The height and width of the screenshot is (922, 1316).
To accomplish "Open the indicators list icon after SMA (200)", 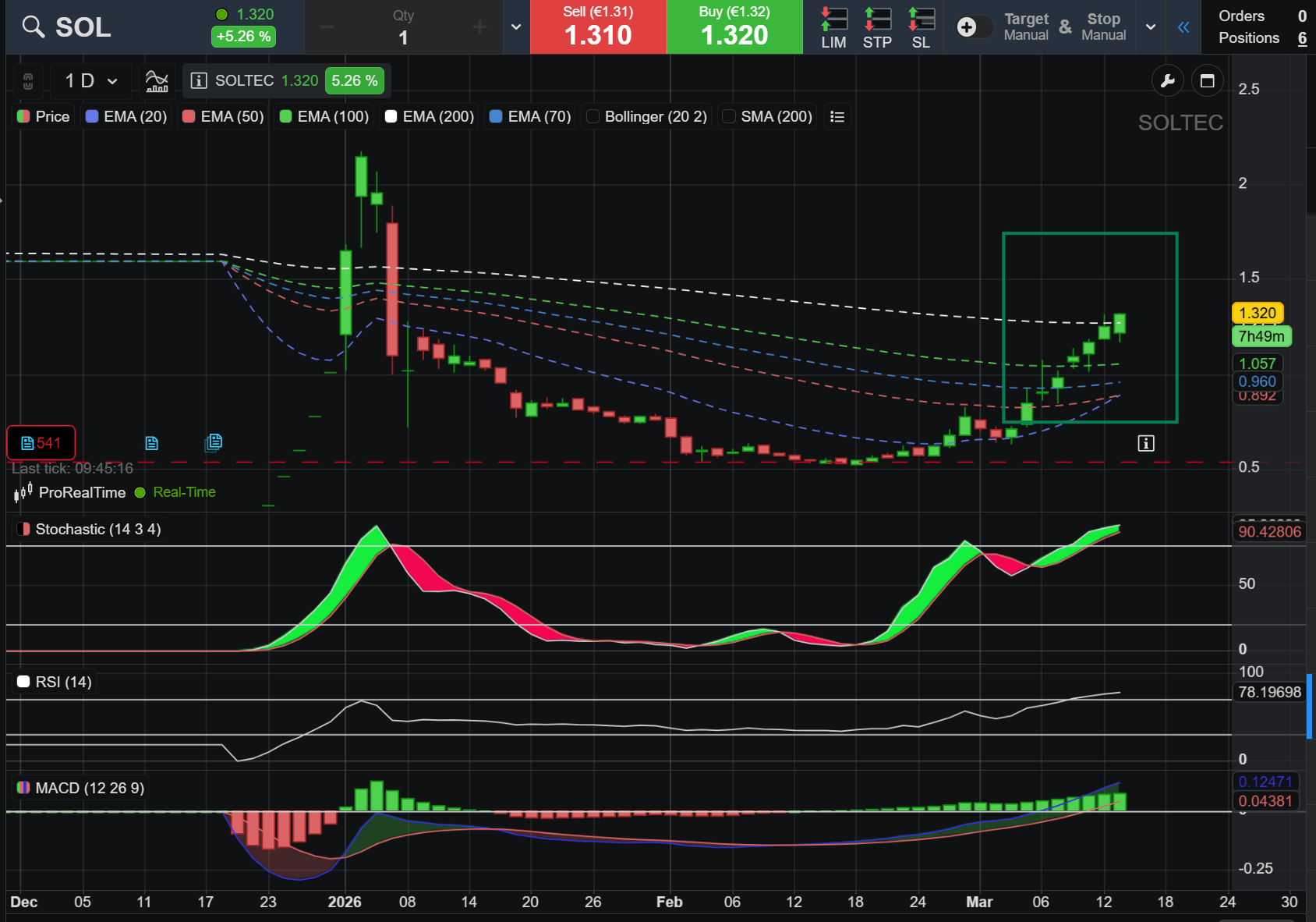I will (837, 116).
